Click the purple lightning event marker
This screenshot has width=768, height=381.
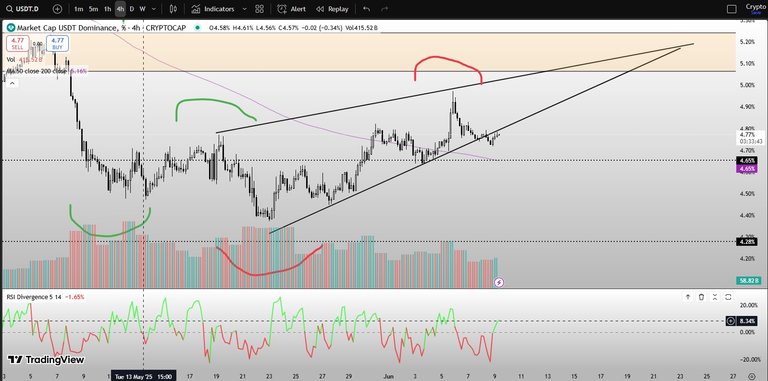(499, 282)
